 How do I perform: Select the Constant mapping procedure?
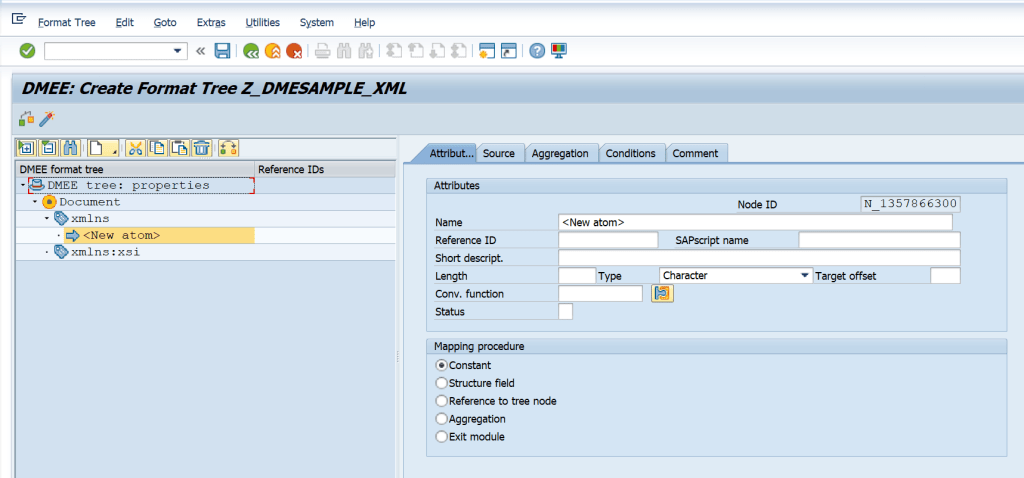coord(441,365)
